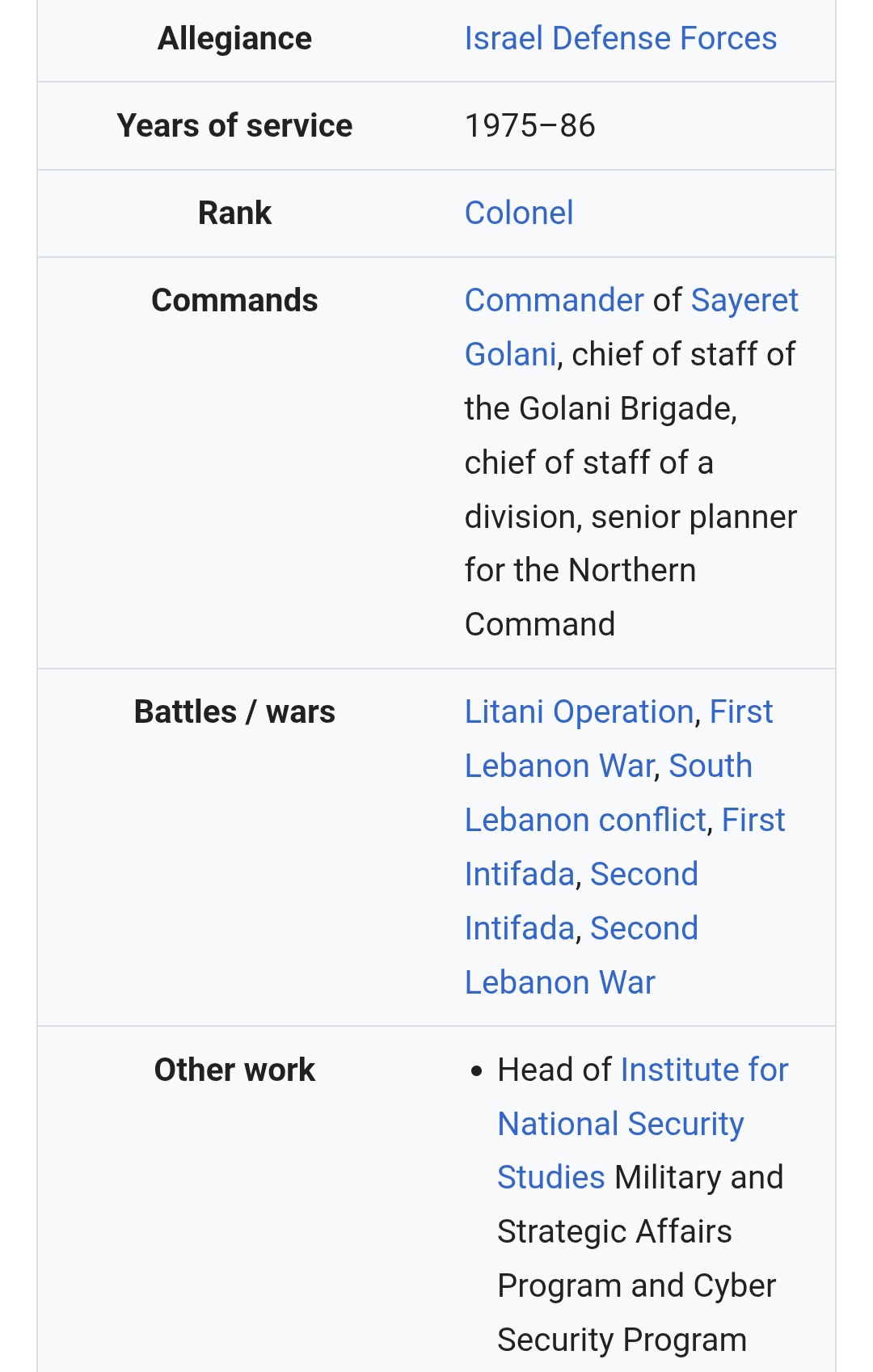The height and width of the screenshot is (1372, 873).
Task: Visit the Litani Operation article link
Action: (579, 712)
